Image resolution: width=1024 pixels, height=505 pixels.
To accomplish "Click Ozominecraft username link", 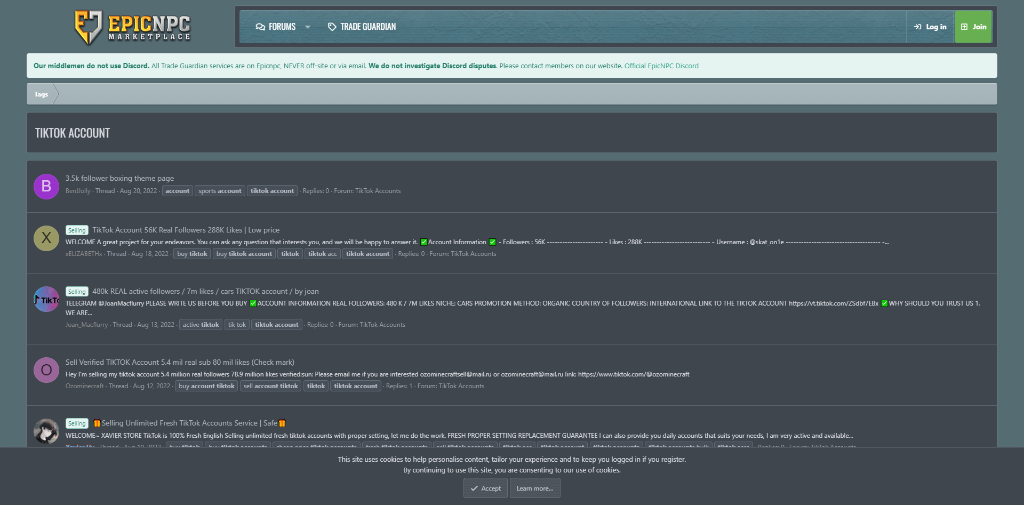I will click(85, 386).
